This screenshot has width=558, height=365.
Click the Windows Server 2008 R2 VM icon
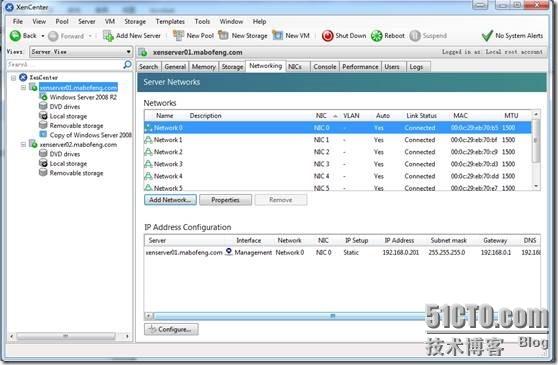click(x=43, y=97)
